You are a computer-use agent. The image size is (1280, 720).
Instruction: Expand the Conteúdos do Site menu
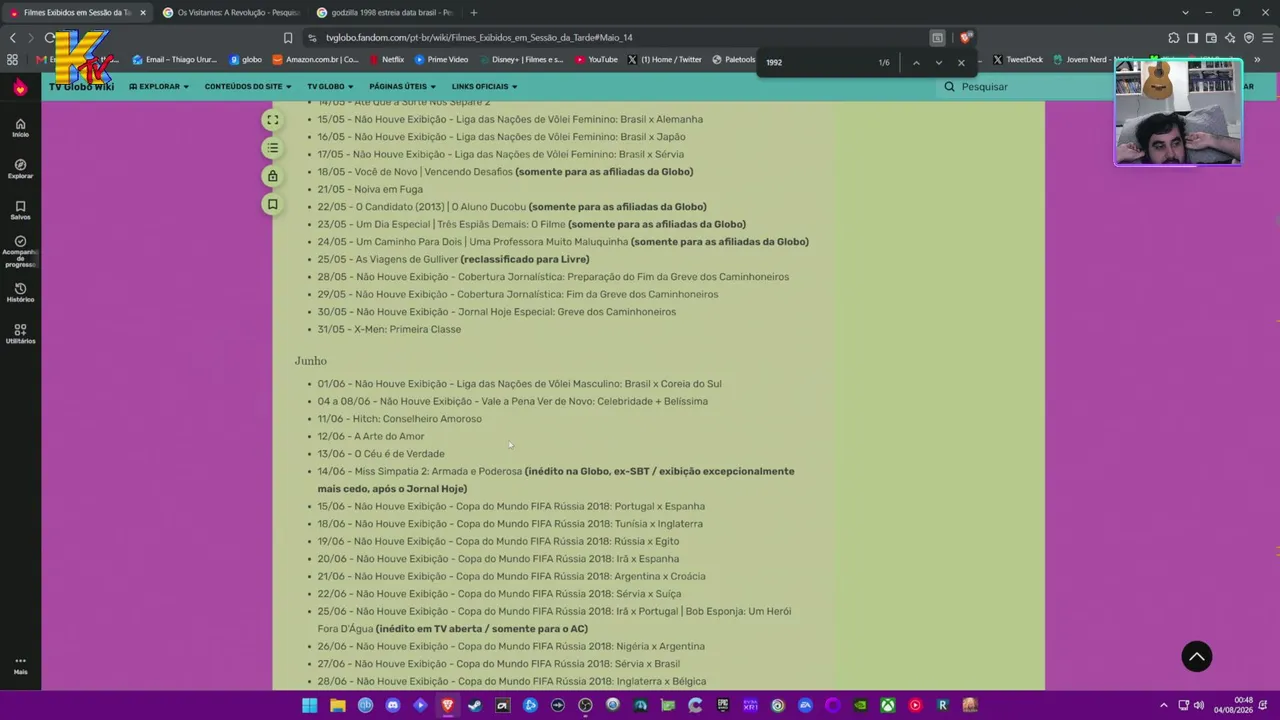248,87
